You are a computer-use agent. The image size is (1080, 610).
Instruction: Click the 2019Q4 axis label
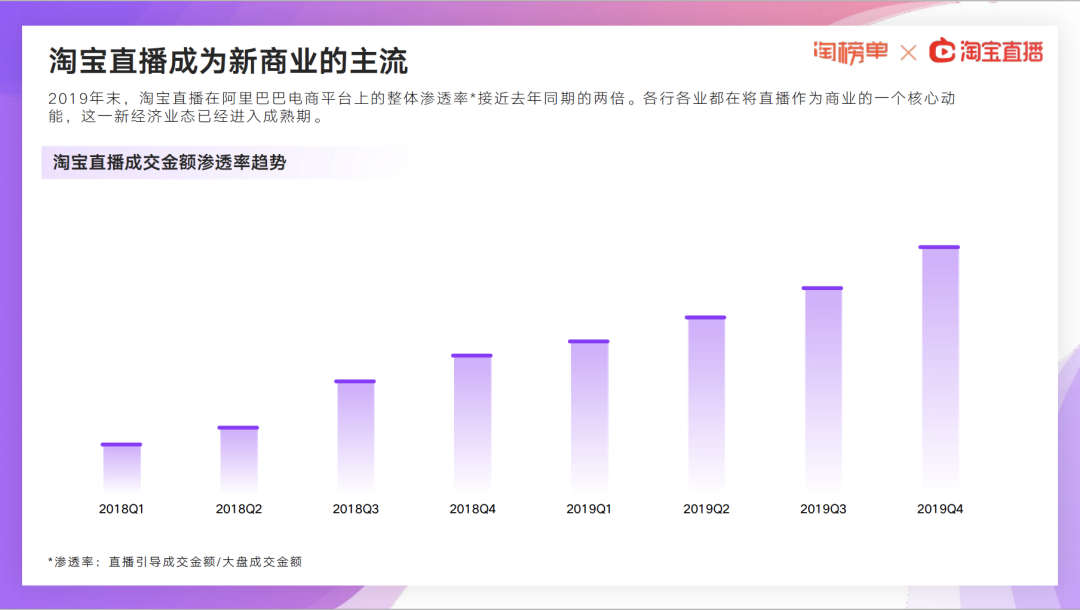pyautogui.click(x=939, y=509)
